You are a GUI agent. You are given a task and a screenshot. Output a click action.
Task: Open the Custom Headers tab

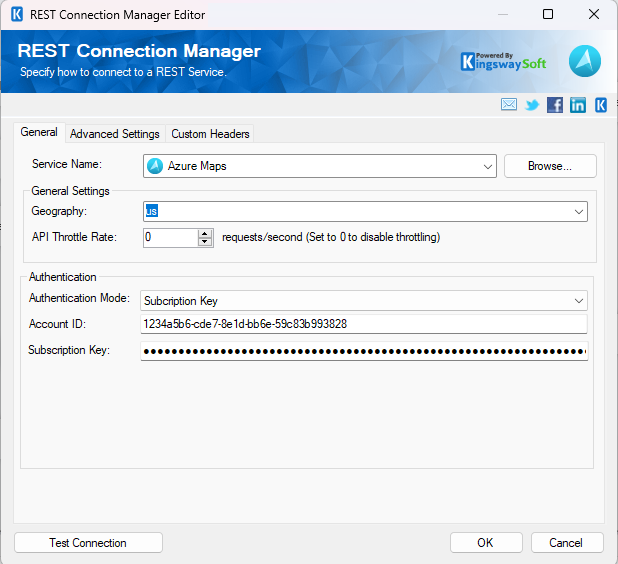click(210, 134)
